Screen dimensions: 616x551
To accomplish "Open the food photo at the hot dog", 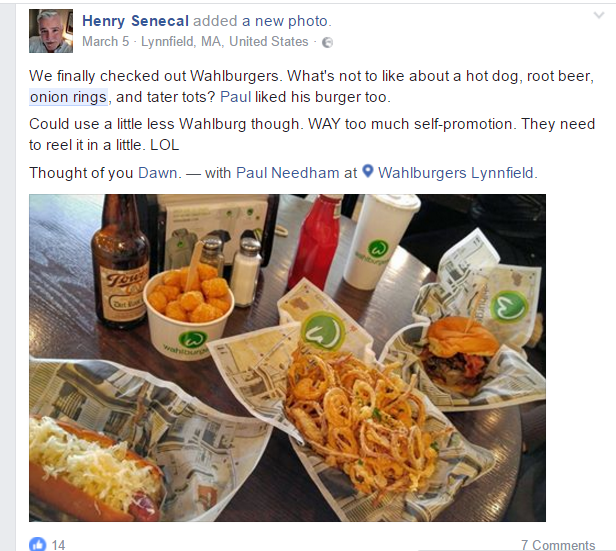I will [96, 469].
